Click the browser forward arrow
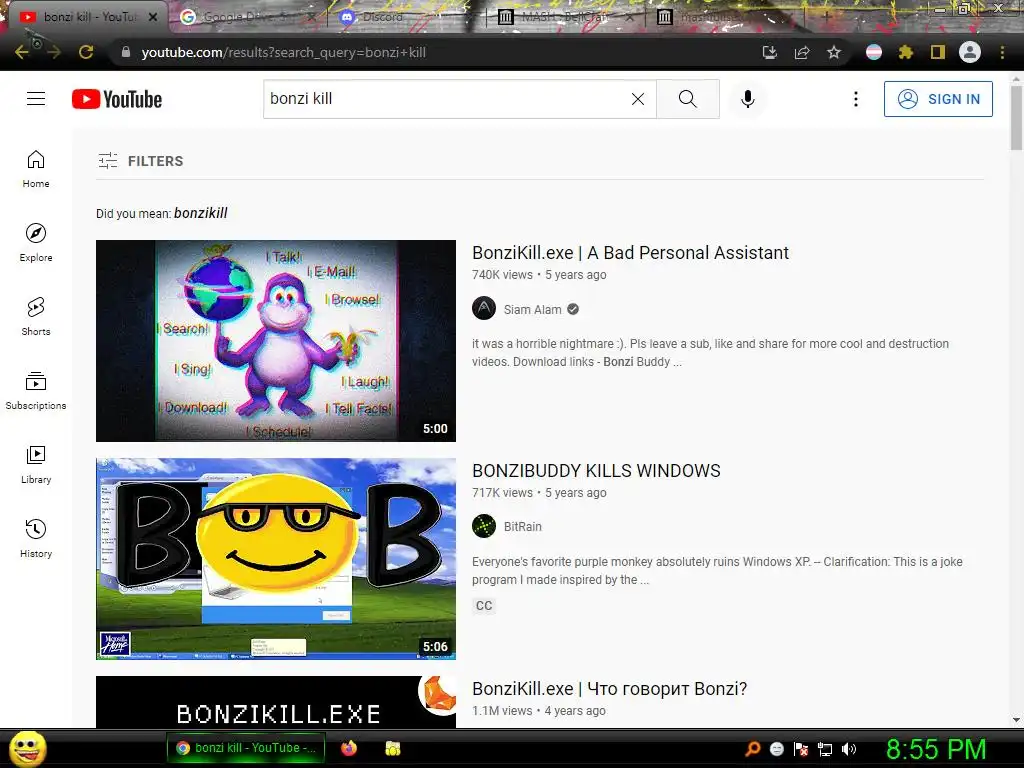 point(54,52)
